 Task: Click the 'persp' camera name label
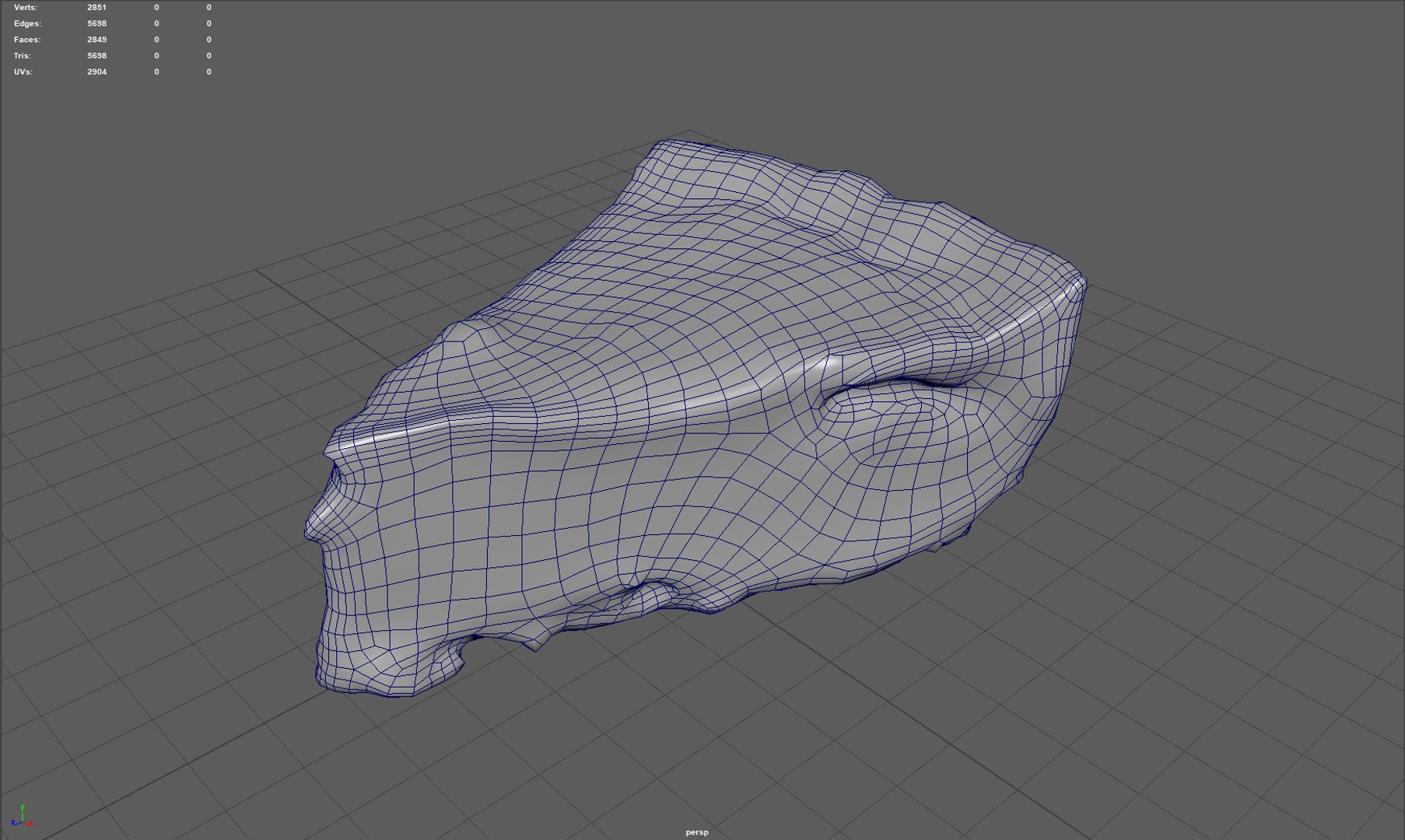(697, 832)
